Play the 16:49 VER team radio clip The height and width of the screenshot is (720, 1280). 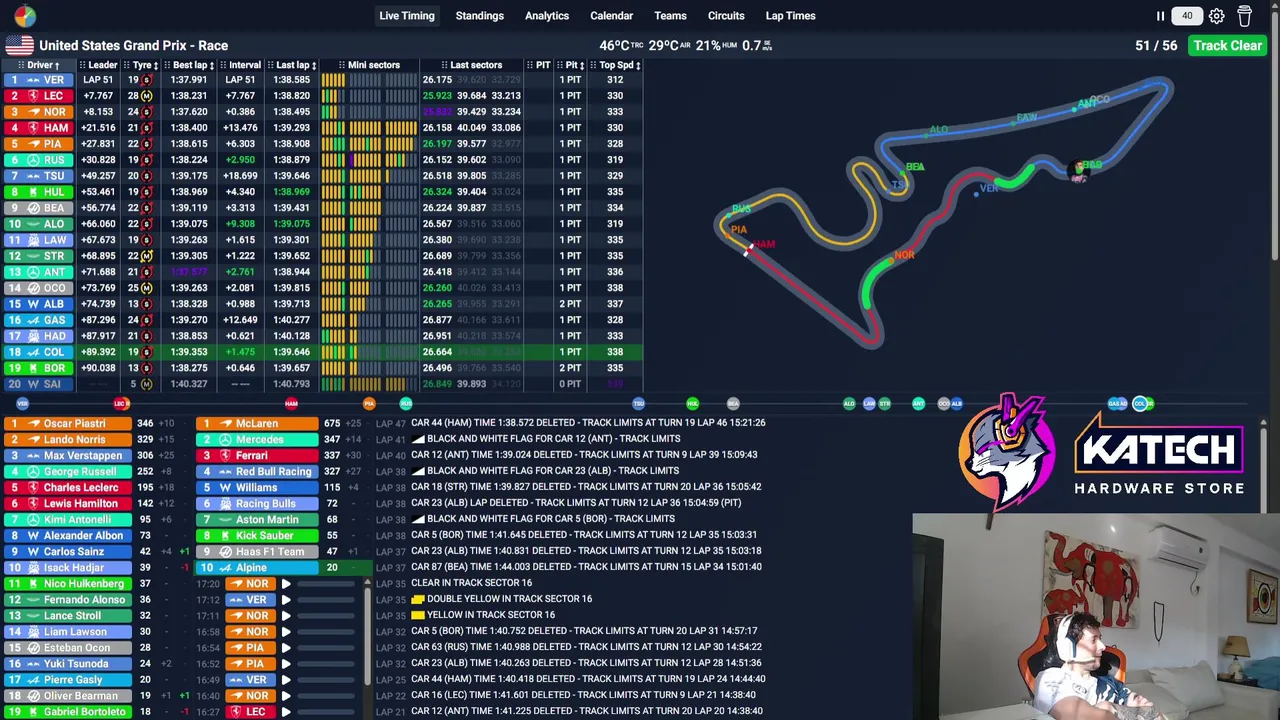pyautogui.click(x=286, y=680)
